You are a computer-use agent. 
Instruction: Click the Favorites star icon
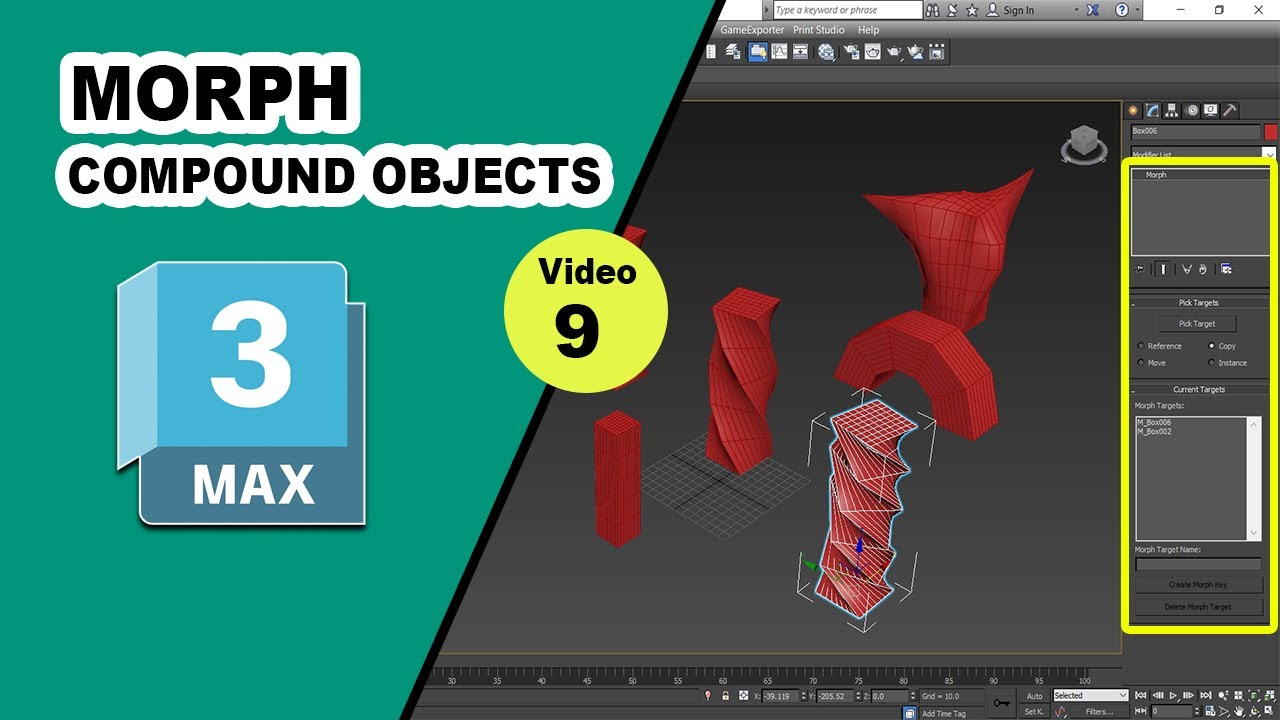point(972,10)
